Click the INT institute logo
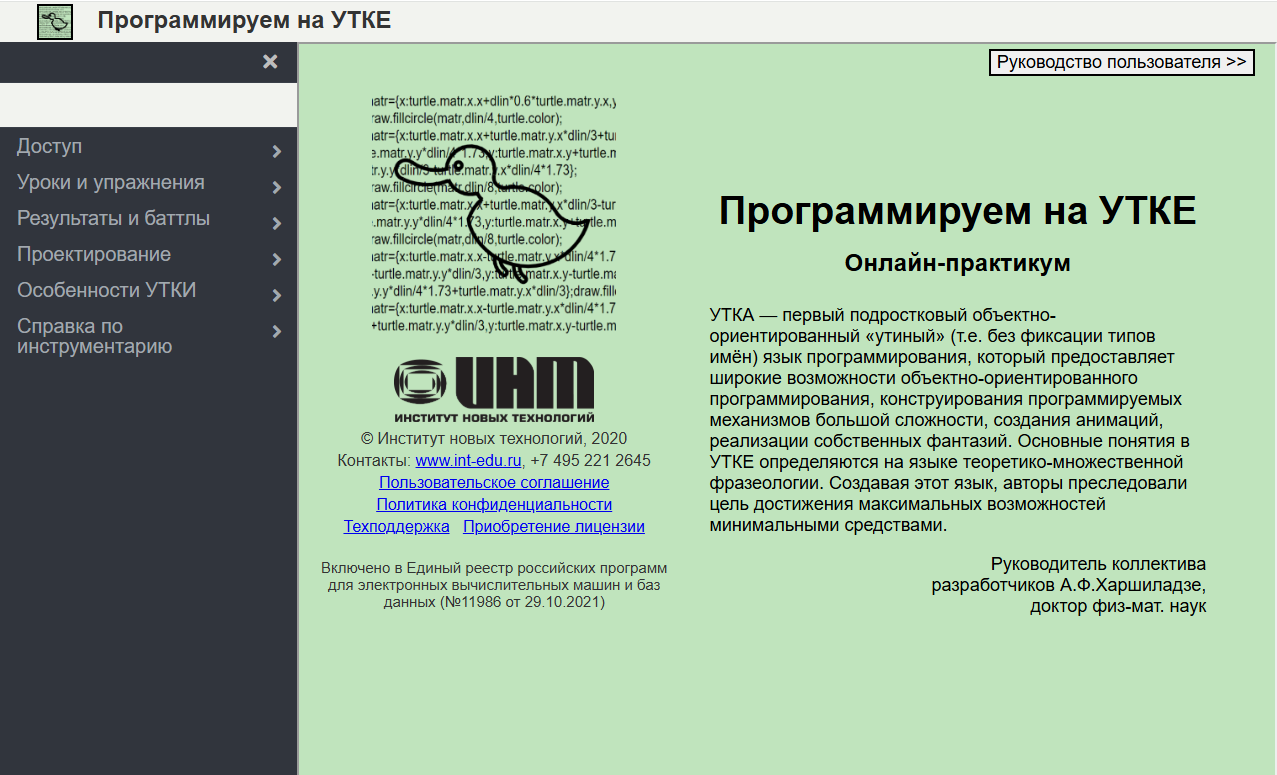 tap(494, 389)
